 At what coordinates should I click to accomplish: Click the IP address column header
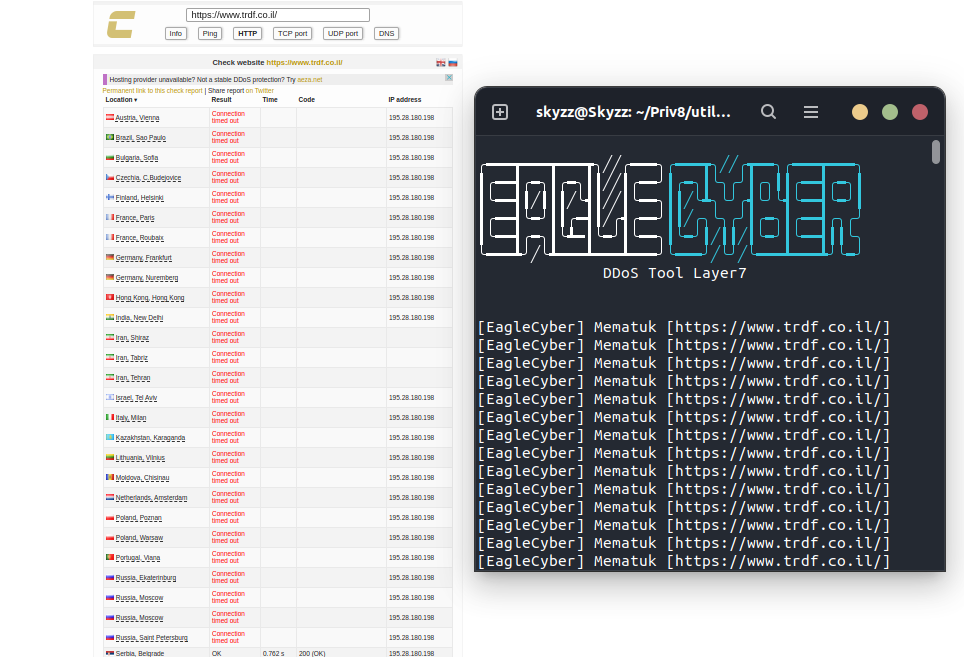tap(405, 100)
